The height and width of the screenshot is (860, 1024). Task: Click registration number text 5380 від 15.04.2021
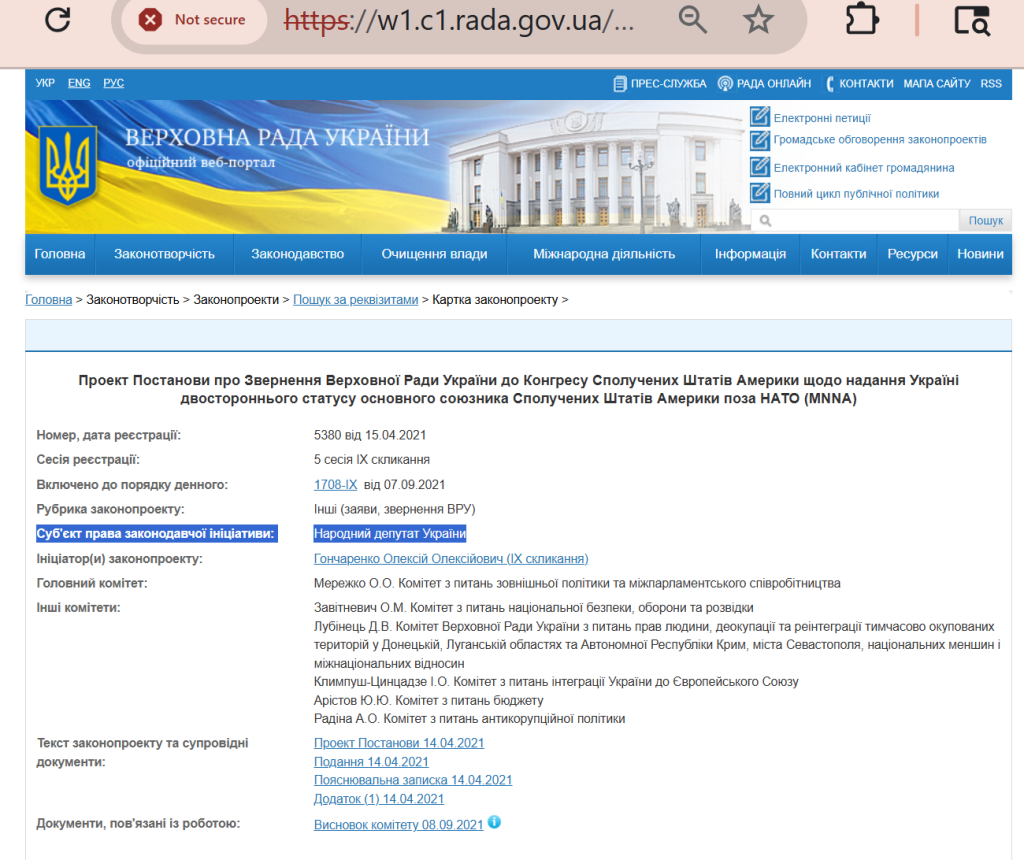click(x=370, y=436)
